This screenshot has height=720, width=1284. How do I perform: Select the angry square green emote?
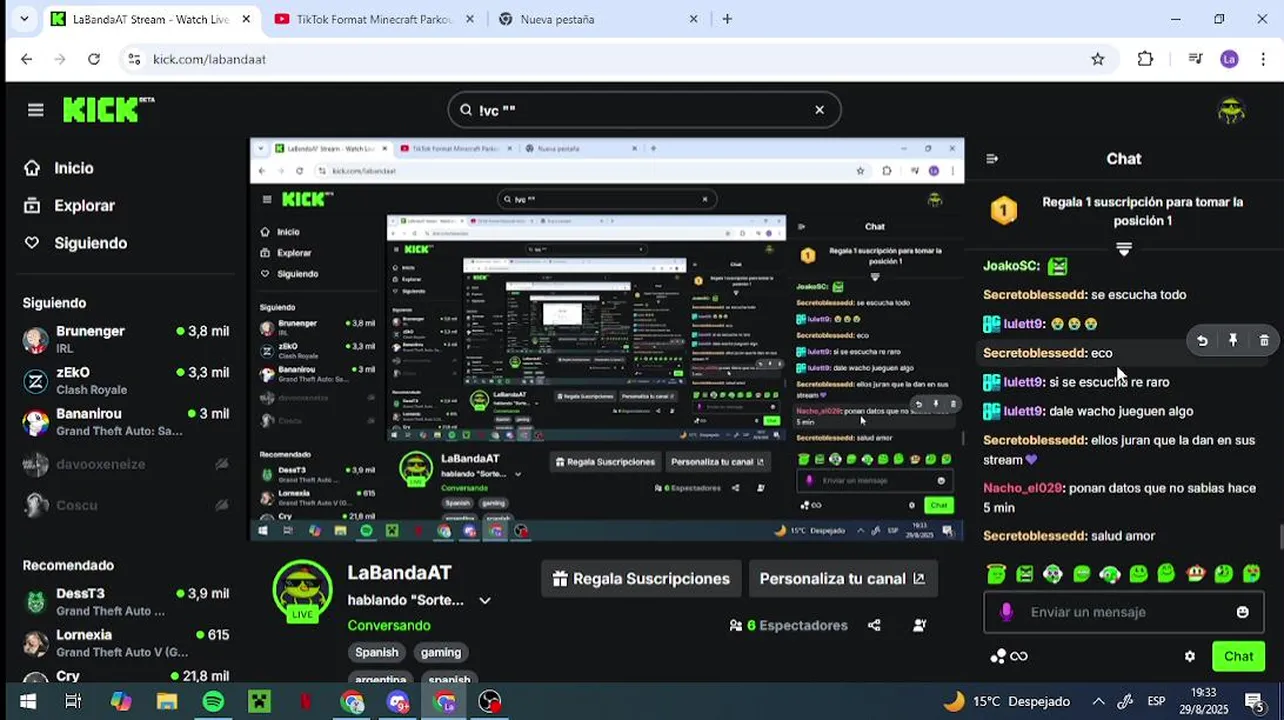point(1025,573)
